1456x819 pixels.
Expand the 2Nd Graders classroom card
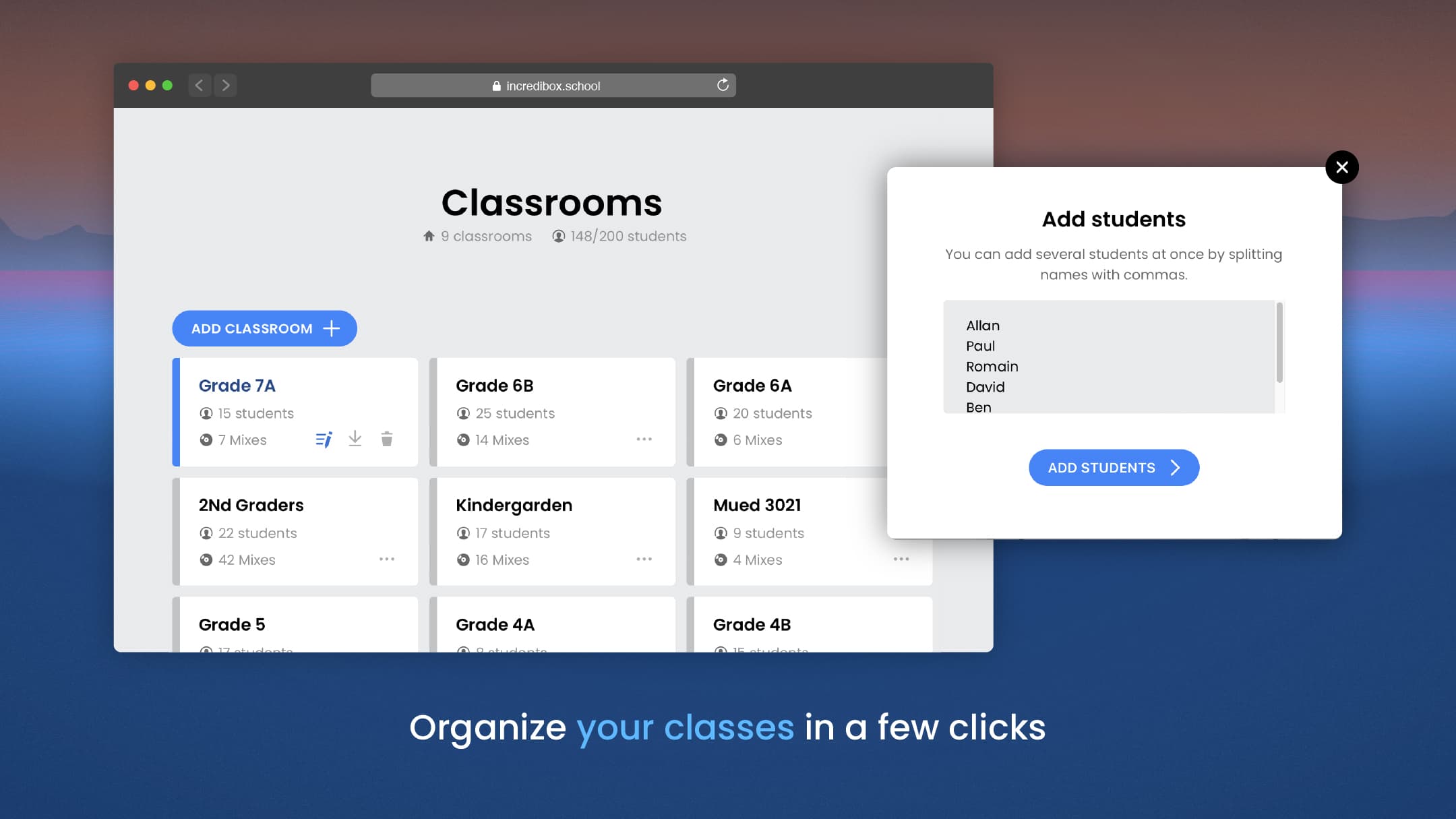tap(388, 558)
